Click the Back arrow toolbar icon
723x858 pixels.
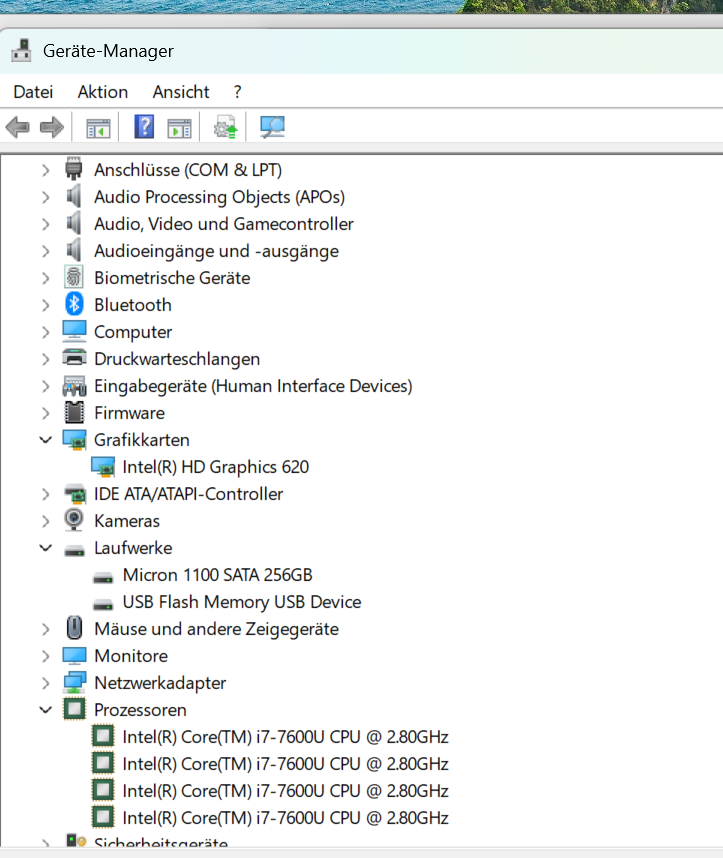pos(18,127)
